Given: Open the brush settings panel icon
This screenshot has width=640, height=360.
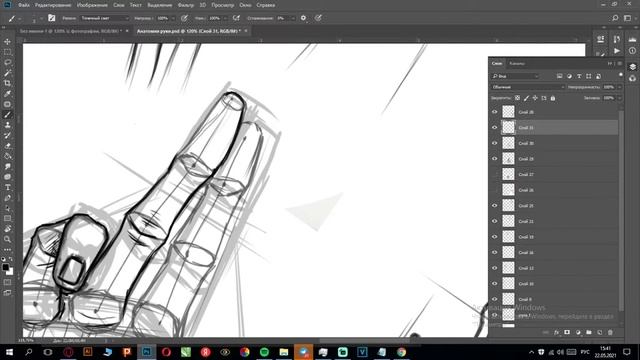Looking at the screenshot, I should [x=51, y=18].
